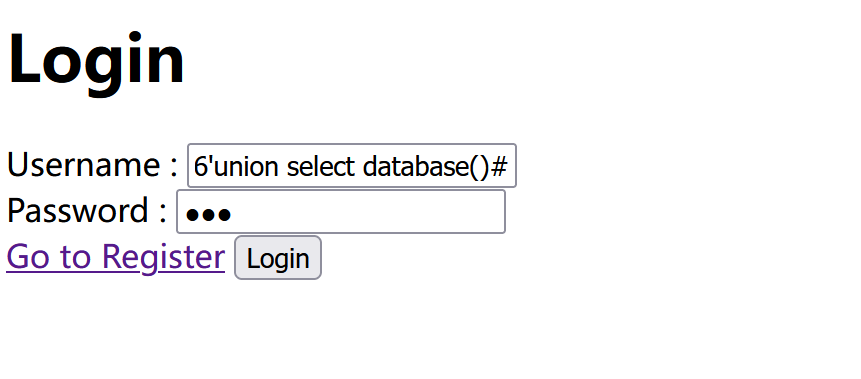Click the large Login page heading
The image size is (861, 379).
pos(96,59)
